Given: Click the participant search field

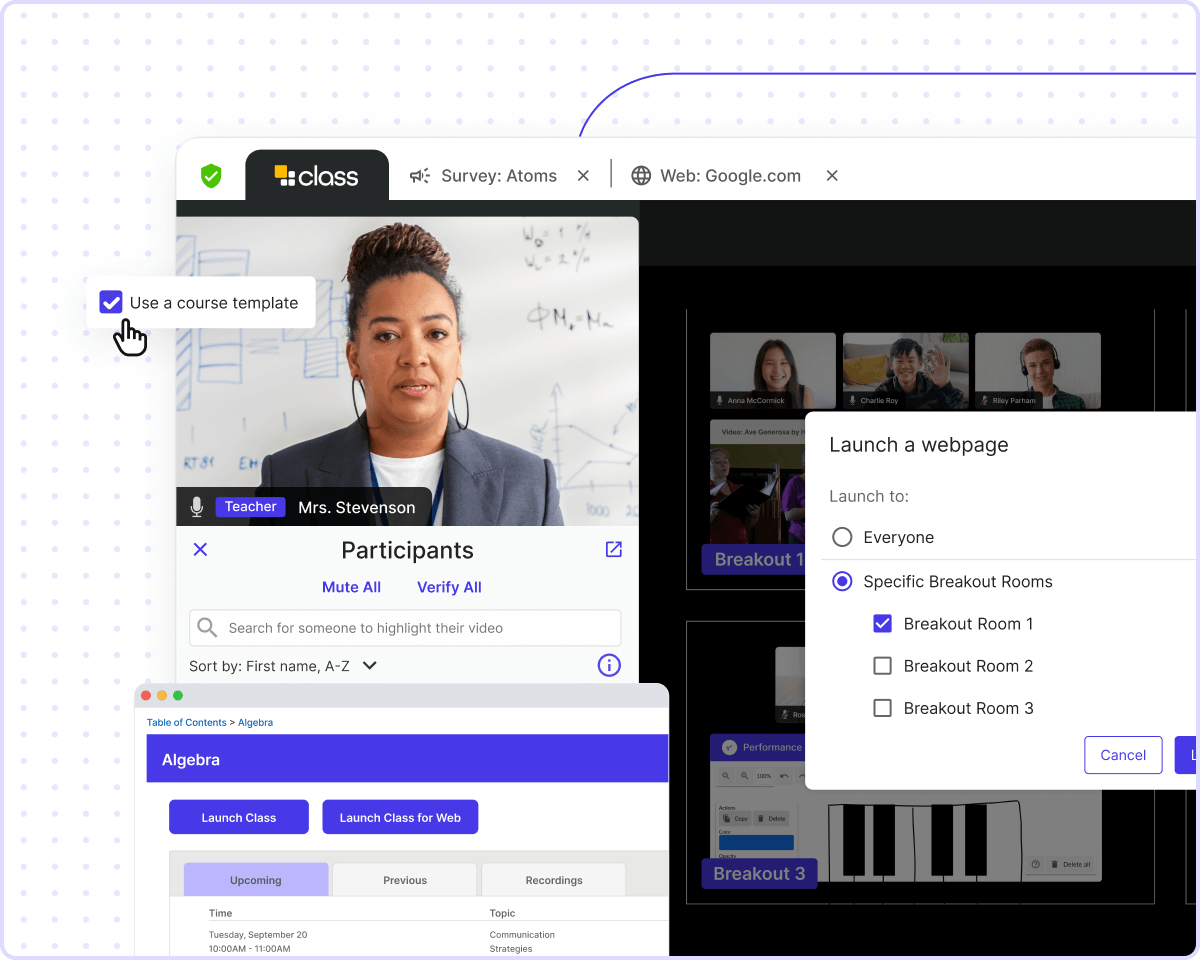Looking at the screenshot, I should click(405, 628).
